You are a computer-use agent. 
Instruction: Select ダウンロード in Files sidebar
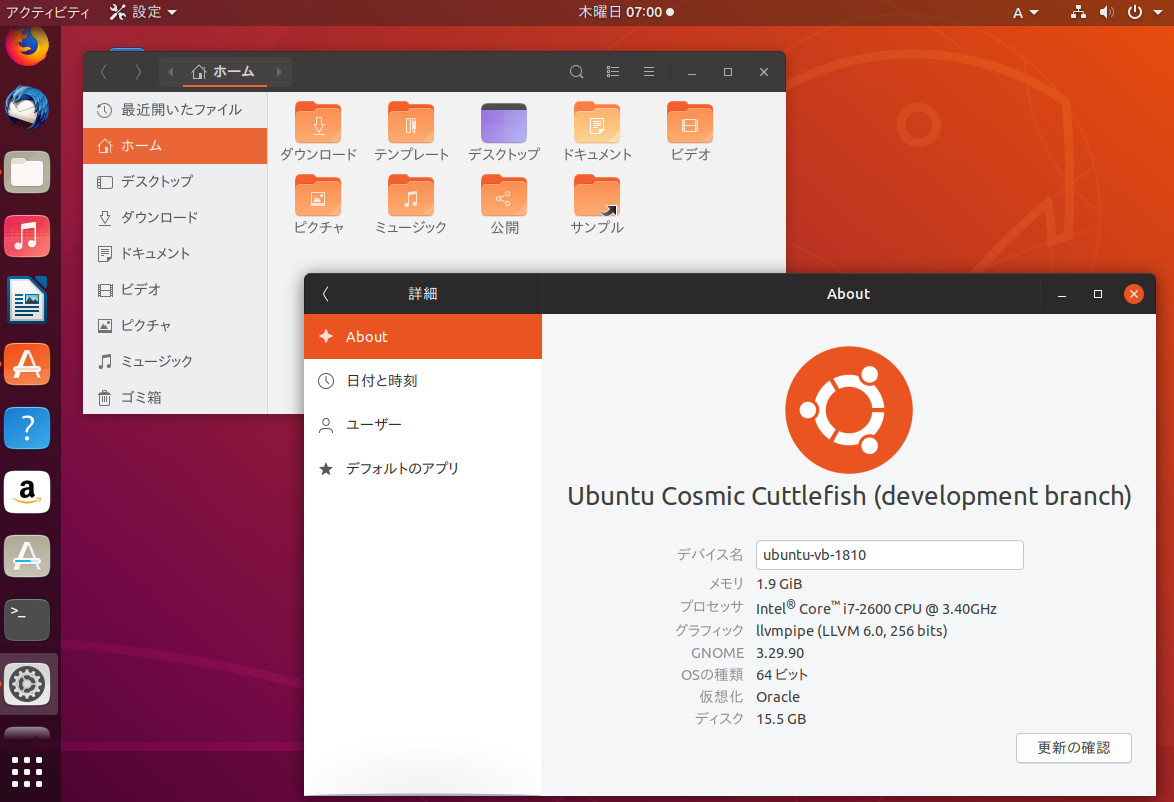pyautogui.click(x=175, y=218)
